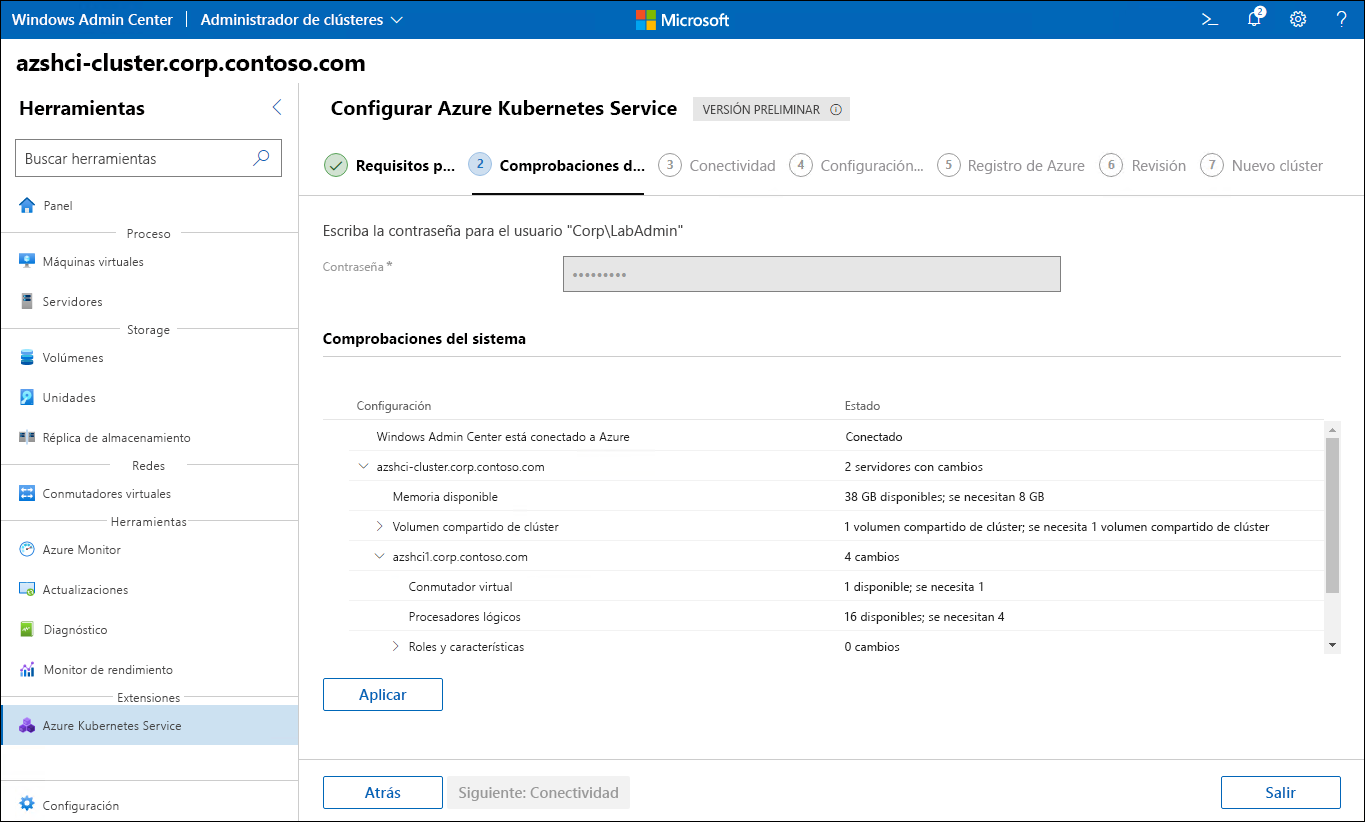Screen dimensions: 1365x822
Task: Click '1 disponible; se necesita 1' status
Action: pos(914,586)
